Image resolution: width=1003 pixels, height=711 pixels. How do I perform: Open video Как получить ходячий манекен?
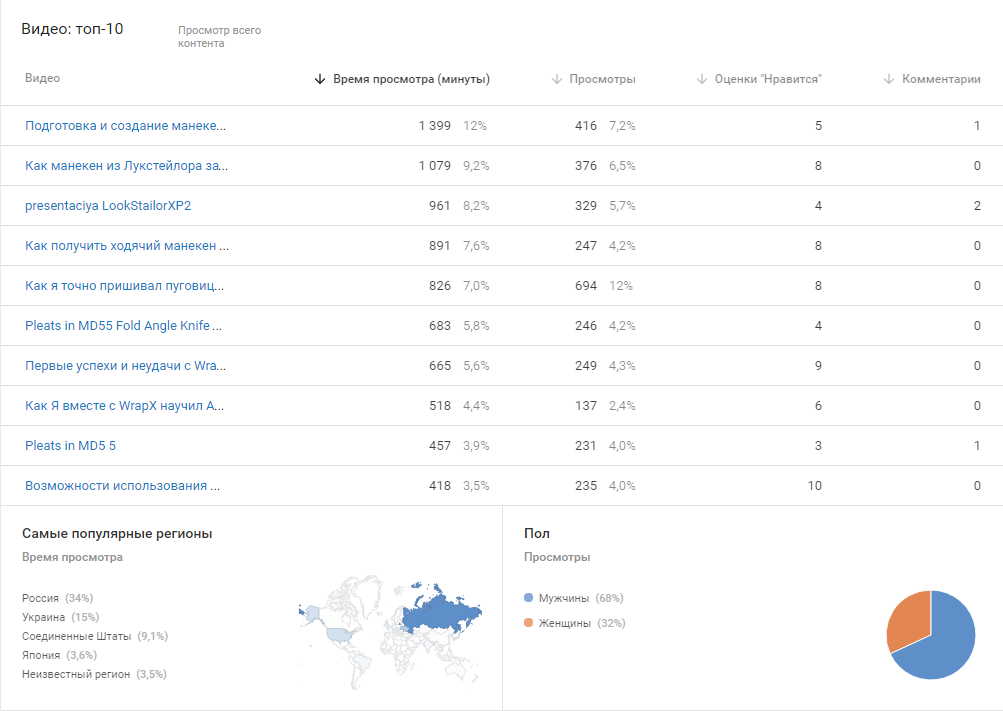pos(127,246)
